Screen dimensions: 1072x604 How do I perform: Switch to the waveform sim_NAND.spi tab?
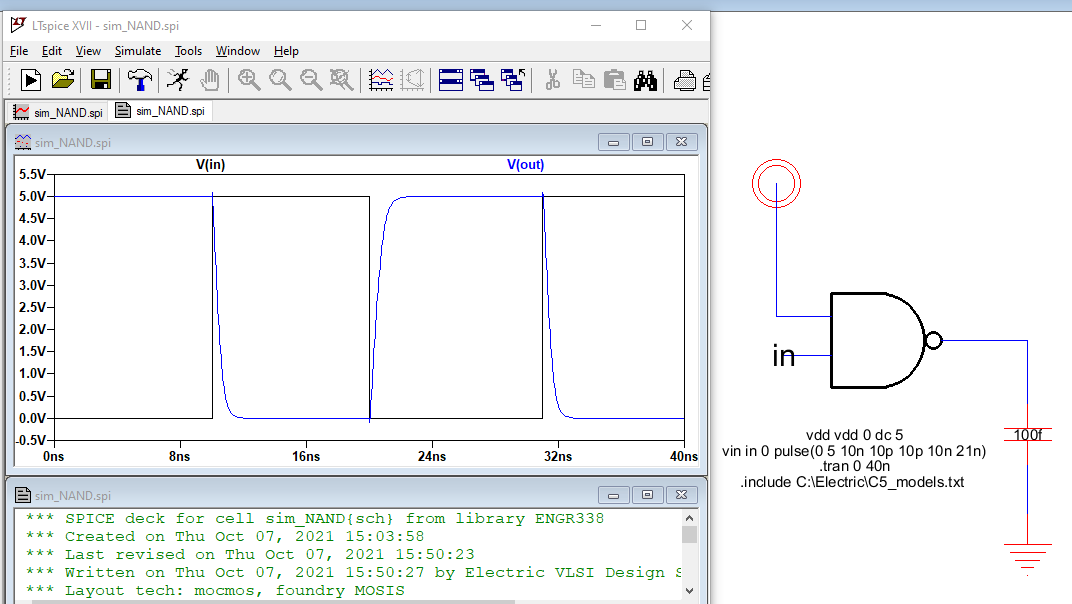58,112
